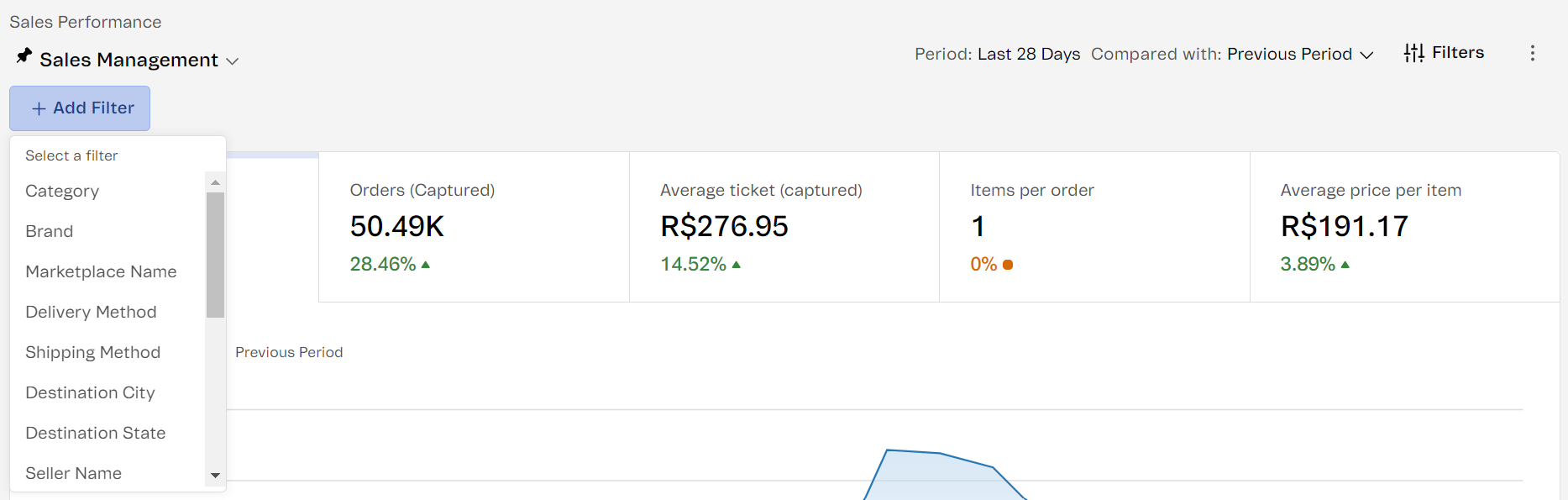Viewport: 1568px width, 500px height.
Task: Select Destination State filter entry
Action: coord(95,433)
